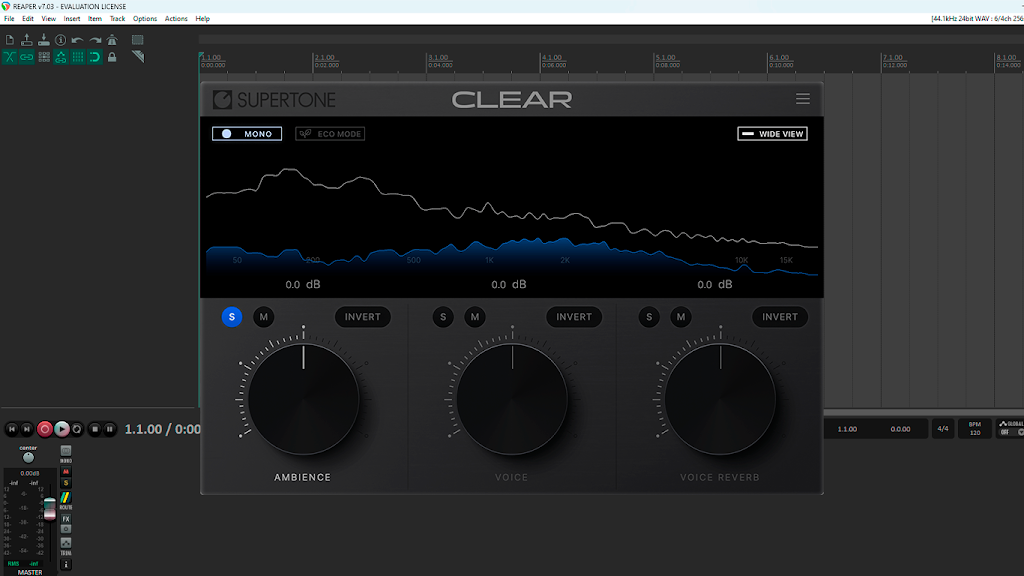Open the Options menu
The width and height of the screenshot is (1024, 576).
point(145,19)
